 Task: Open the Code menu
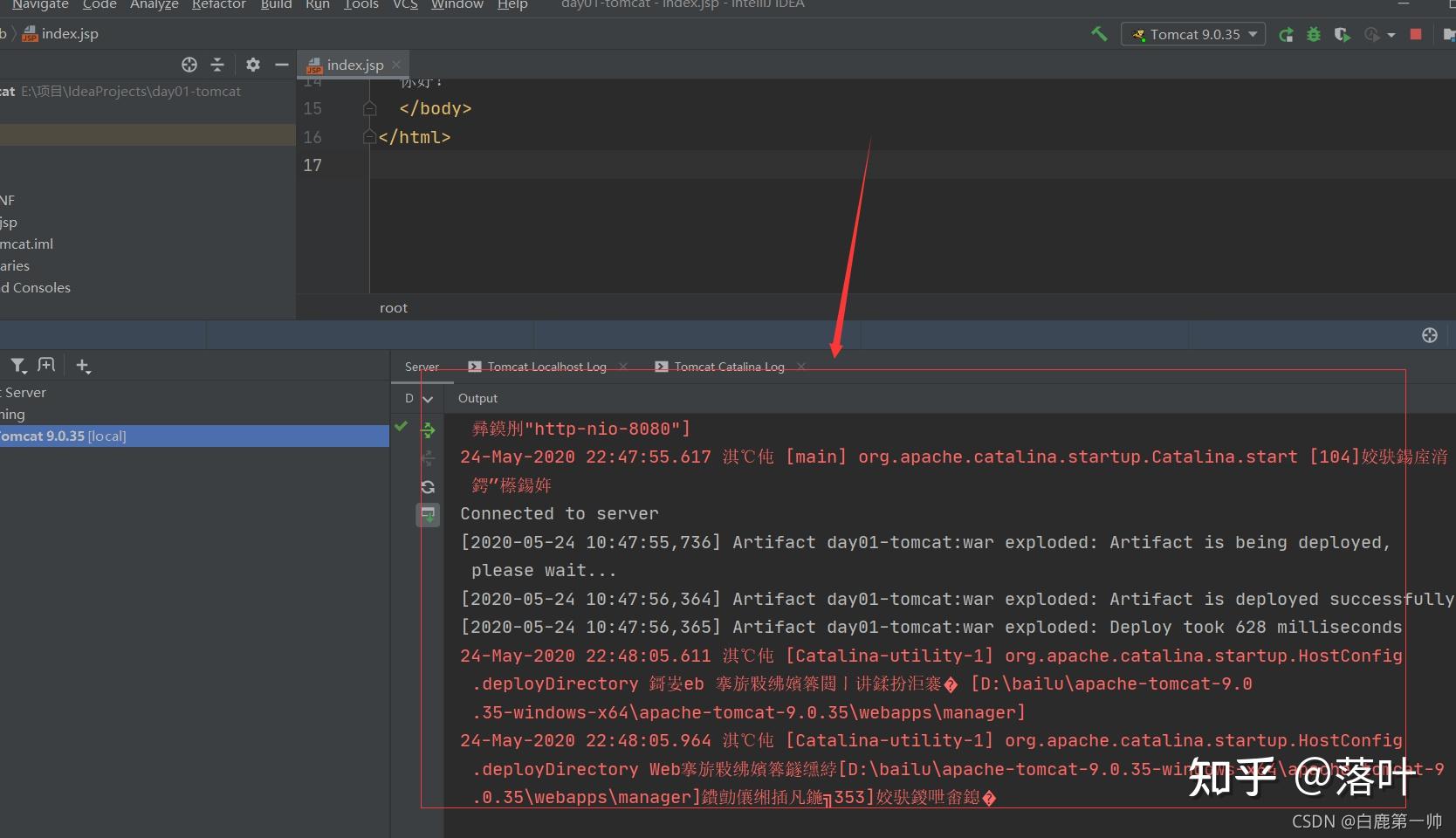(100, 4)
